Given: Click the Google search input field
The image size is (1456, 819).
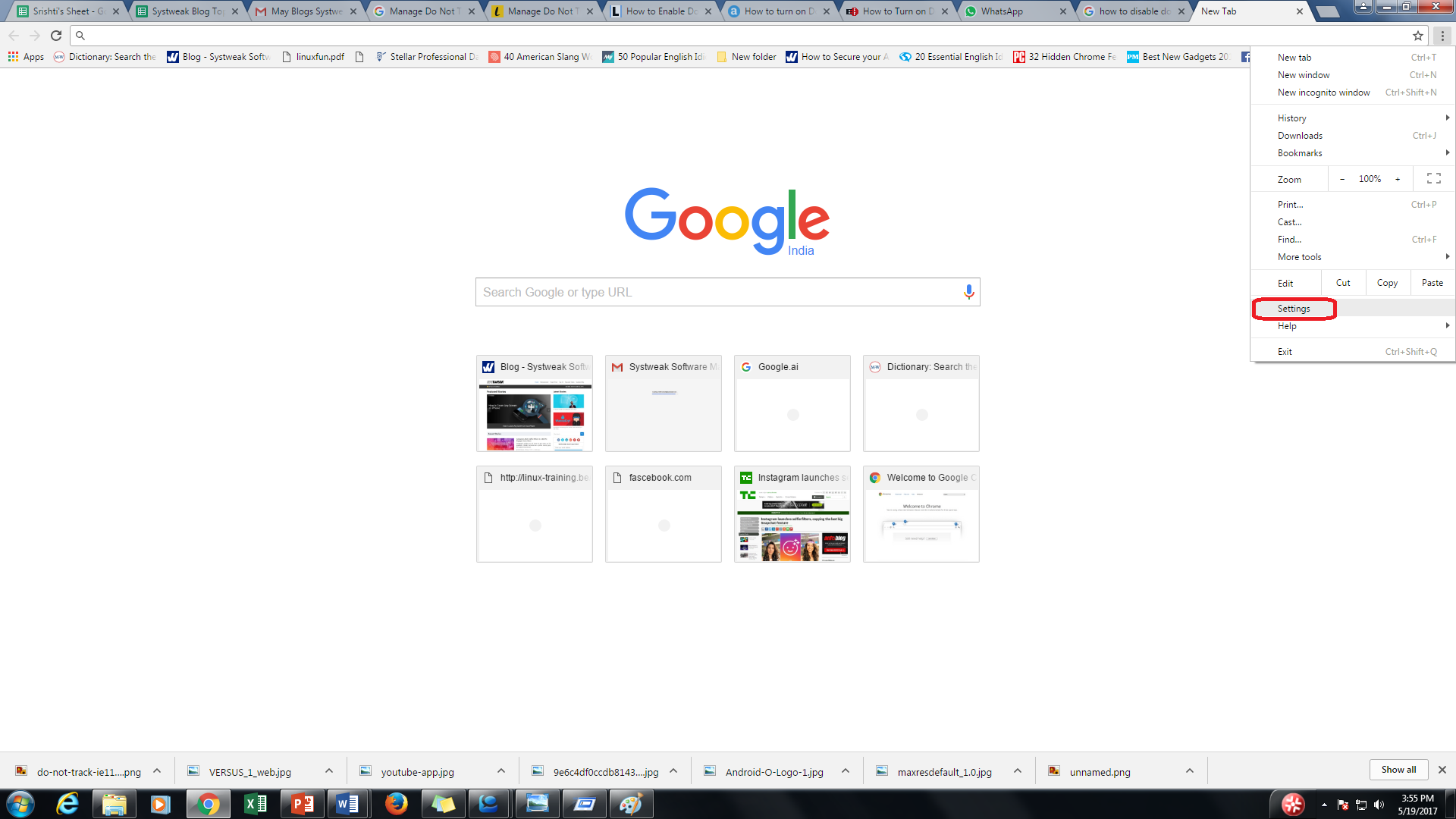Looking at the screenshot, I should 727,291.
